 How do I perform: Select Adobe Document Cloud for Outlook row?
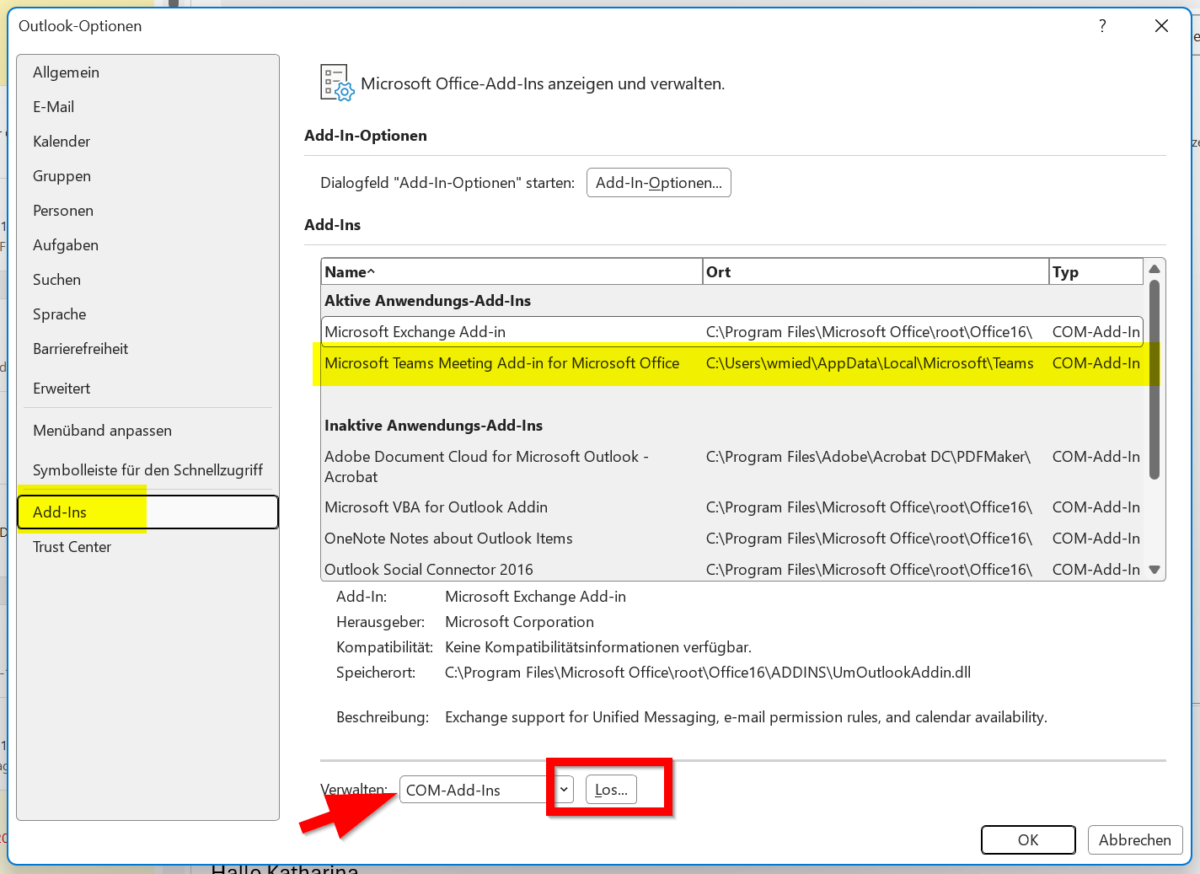[732, 466]
